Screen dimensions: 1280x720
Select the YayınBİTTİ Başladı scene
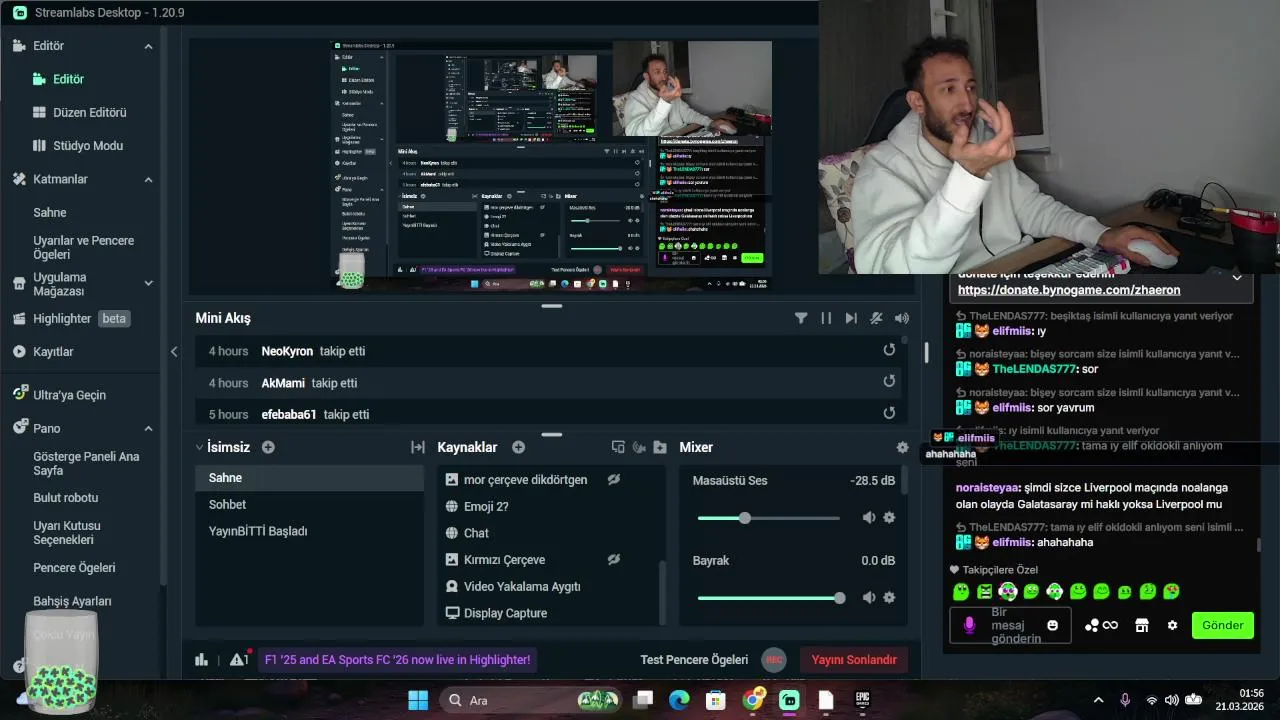(309, 531)
